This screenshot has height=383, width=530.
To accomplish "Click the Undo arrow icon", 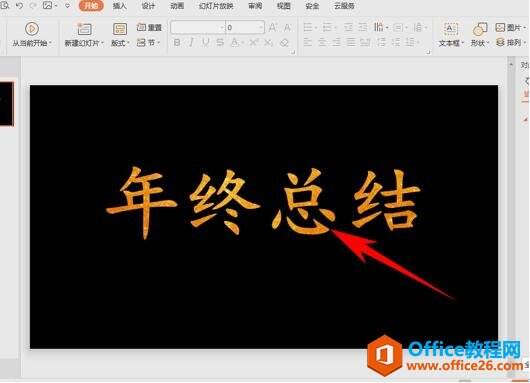I will coord(19,6).
